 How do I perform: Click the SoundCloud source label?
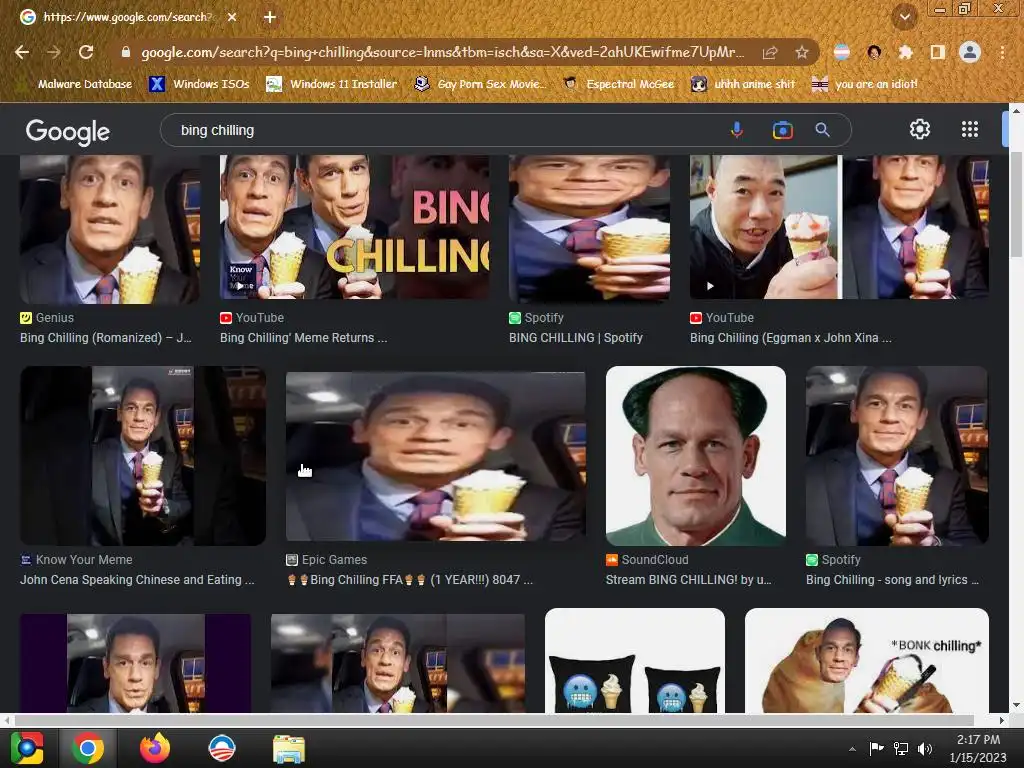655,560
